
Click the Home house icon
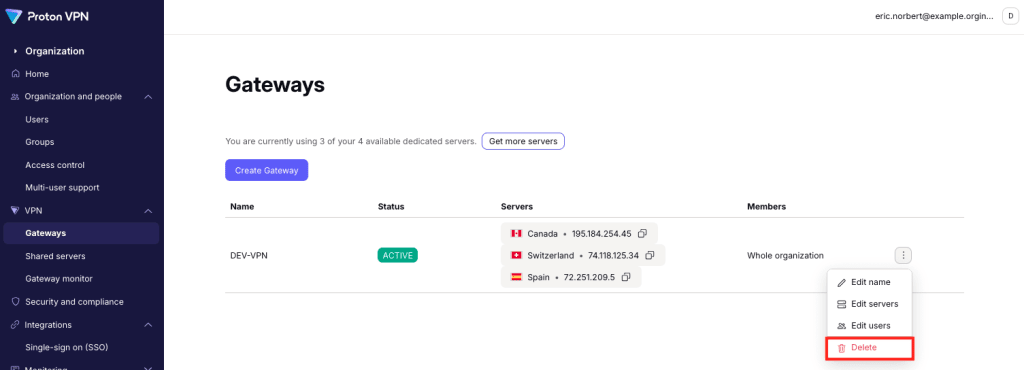pyautogui.click(x=15, y=74)
